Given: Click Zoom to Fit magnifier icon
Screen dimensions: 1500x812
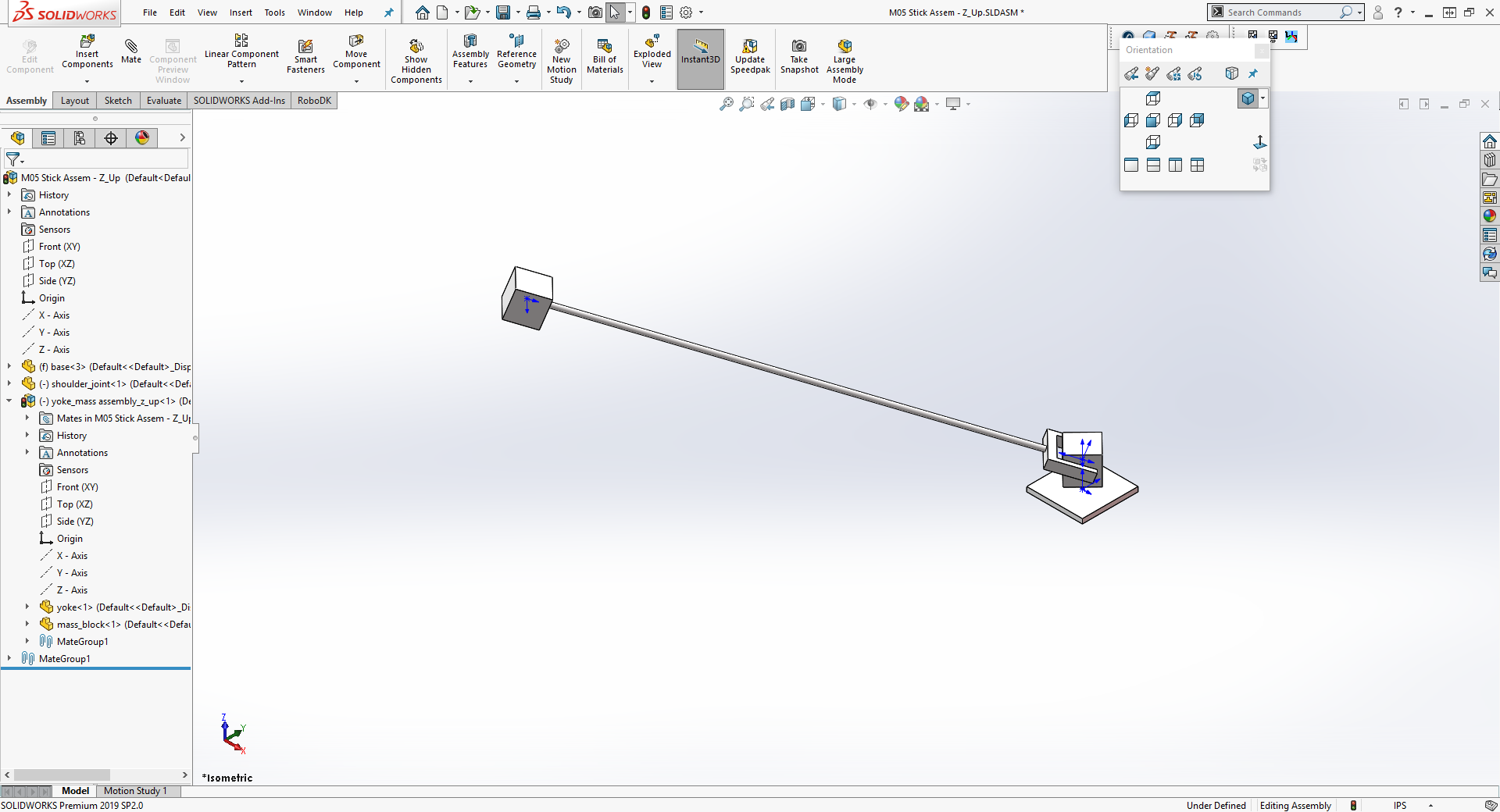Looking at the screenshot, I should coord(726,104).
